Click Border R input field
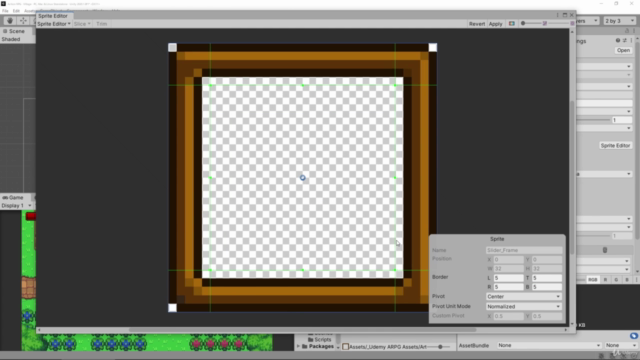 508,287
